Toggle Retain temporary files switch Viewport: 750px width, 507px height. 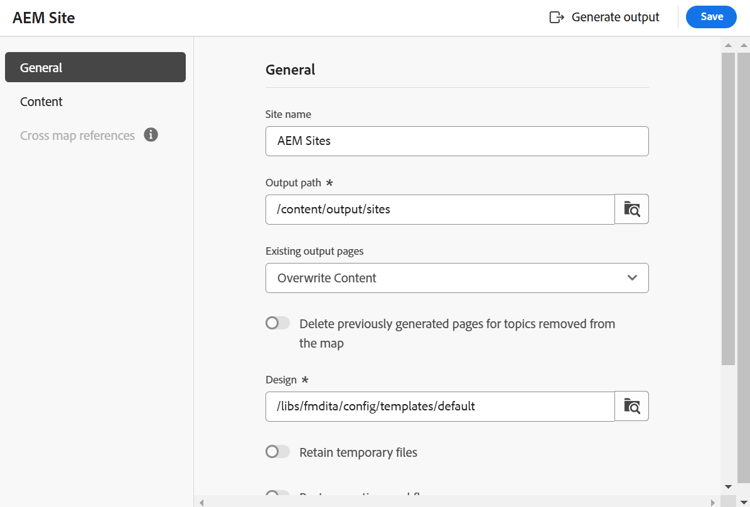277,452
